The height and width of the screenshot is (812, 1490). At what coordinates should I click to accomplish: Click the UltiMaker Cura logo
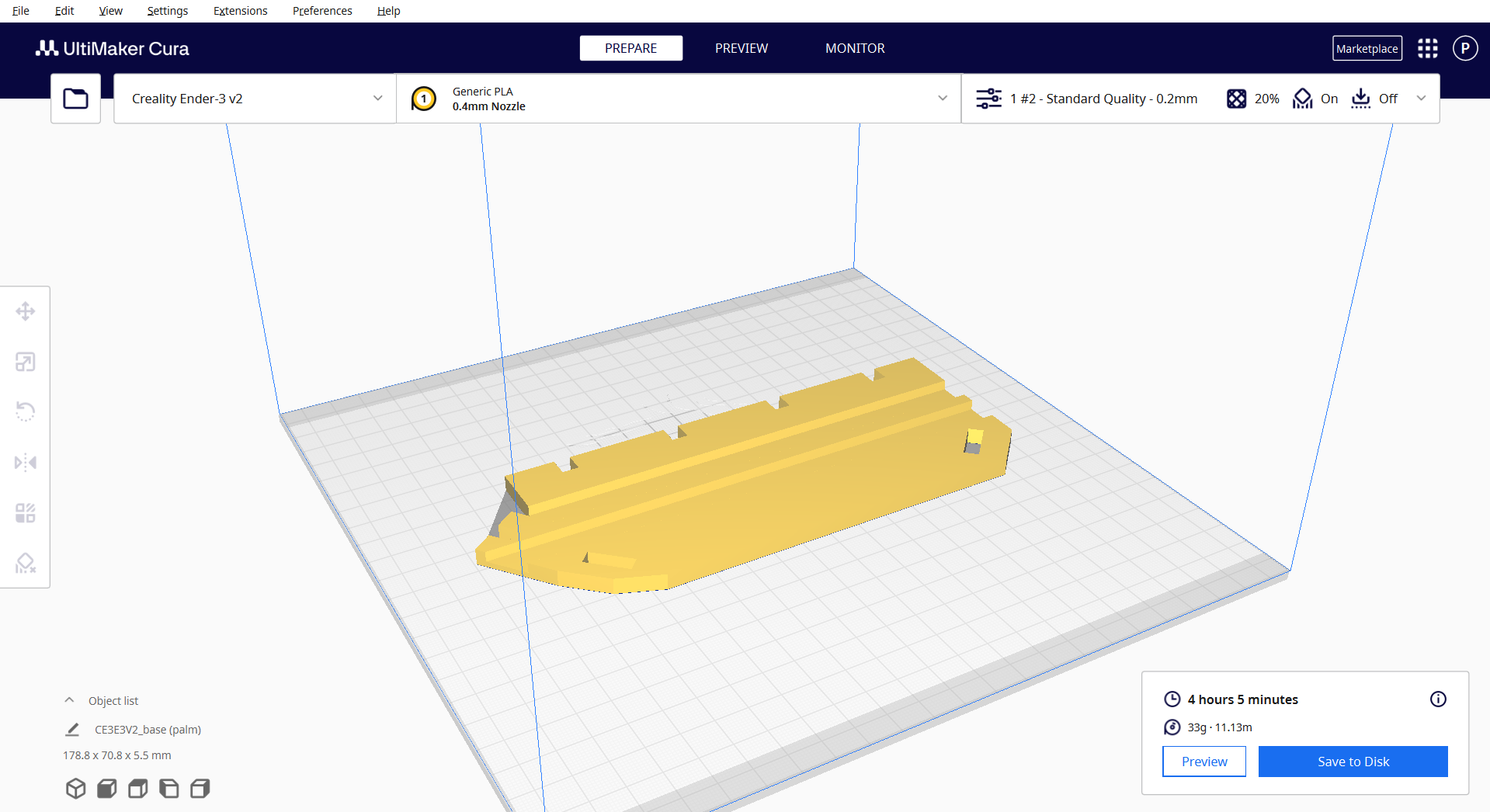click(x=112, y=48)
